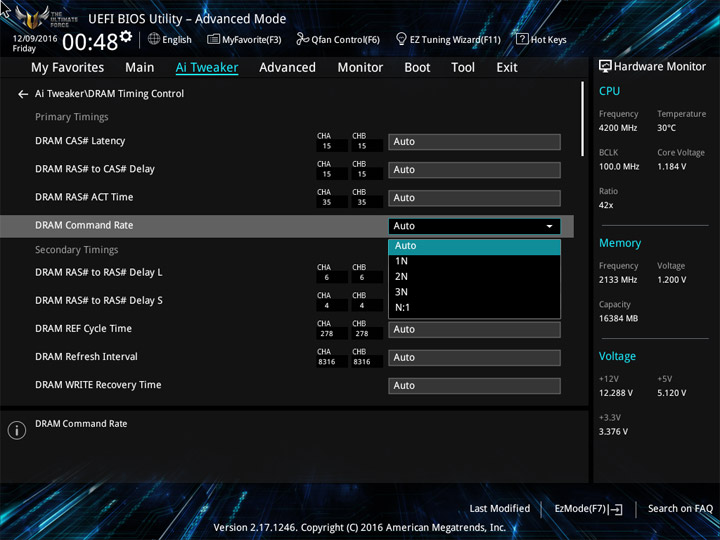Click the Hardware Monitor display icon
Viewport: 720px width, 540px height.
(x=605, y=66)
